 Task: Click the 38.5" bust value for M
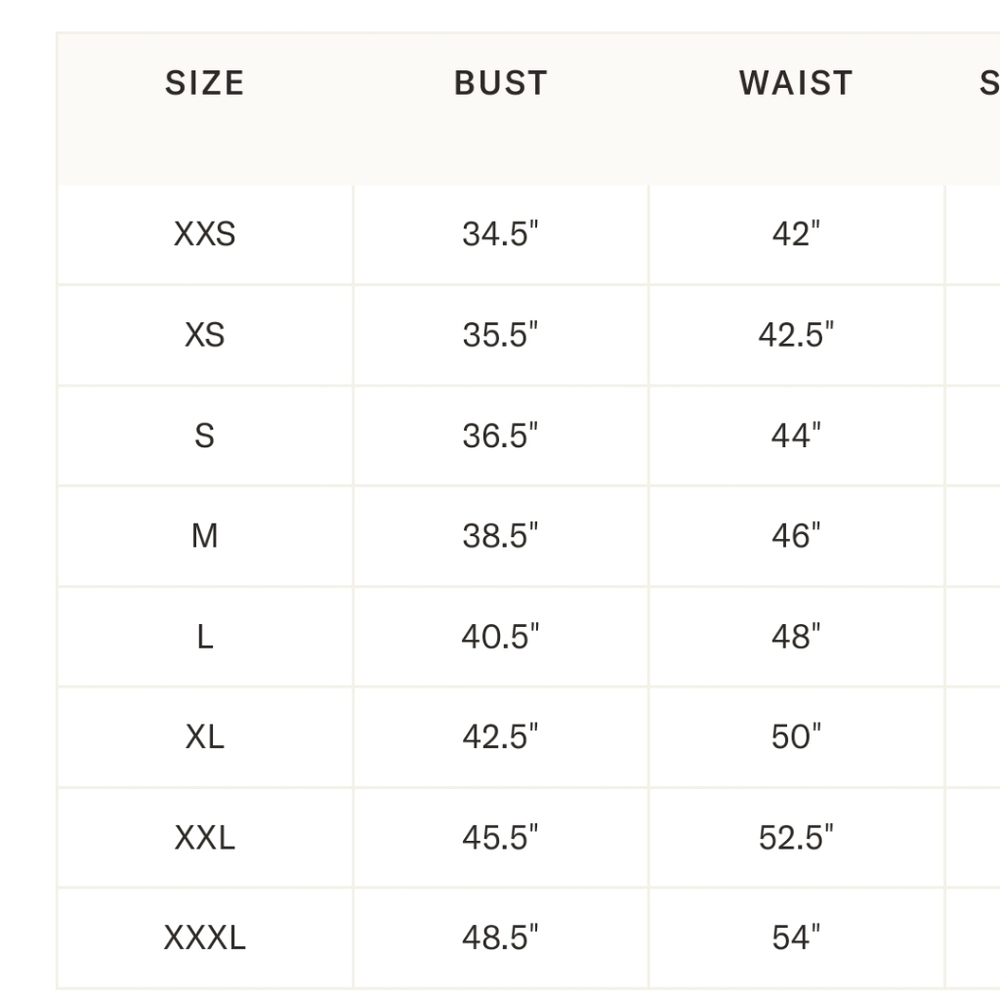coord(501,536)
